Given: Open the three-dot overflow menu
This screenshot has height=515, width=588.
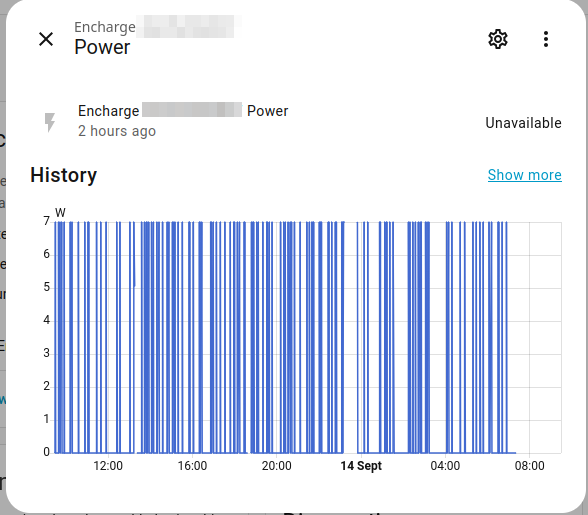Looking at the screenshot, I should pos(546,39).
